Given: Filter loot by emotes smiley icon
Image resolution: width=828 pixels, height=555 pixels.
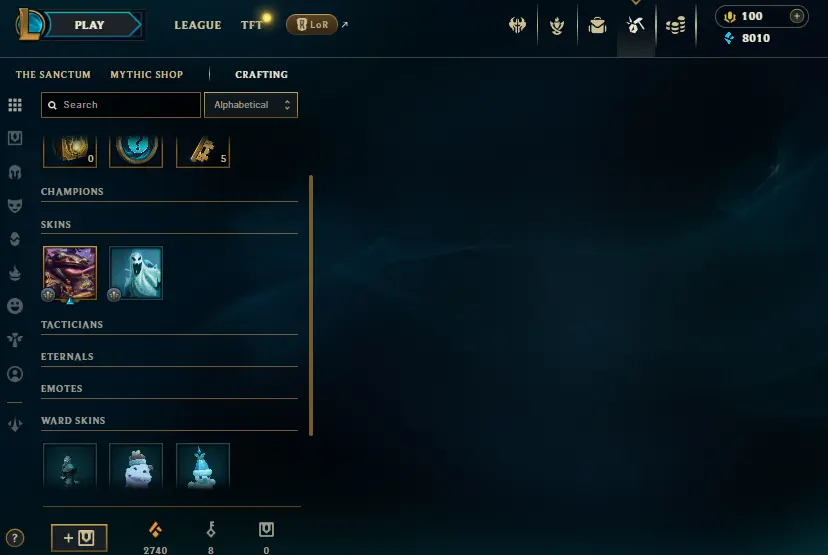Looking at the screenshot, I should coord(15,306).
